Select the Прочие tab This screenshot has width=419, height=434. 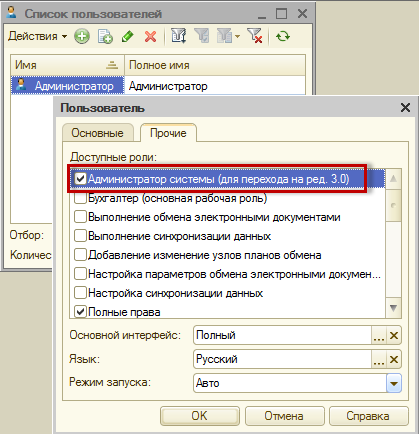pos(168,133)
